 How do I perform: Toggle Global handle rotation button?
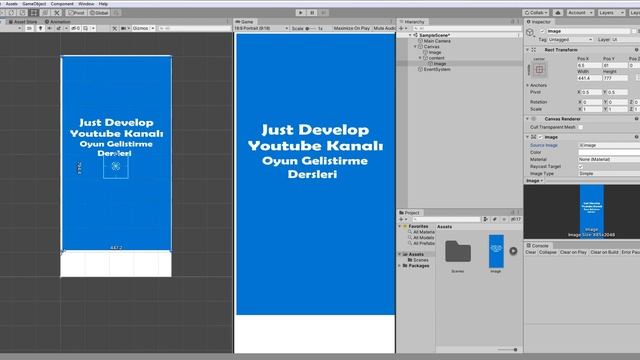tap(99, 13)
